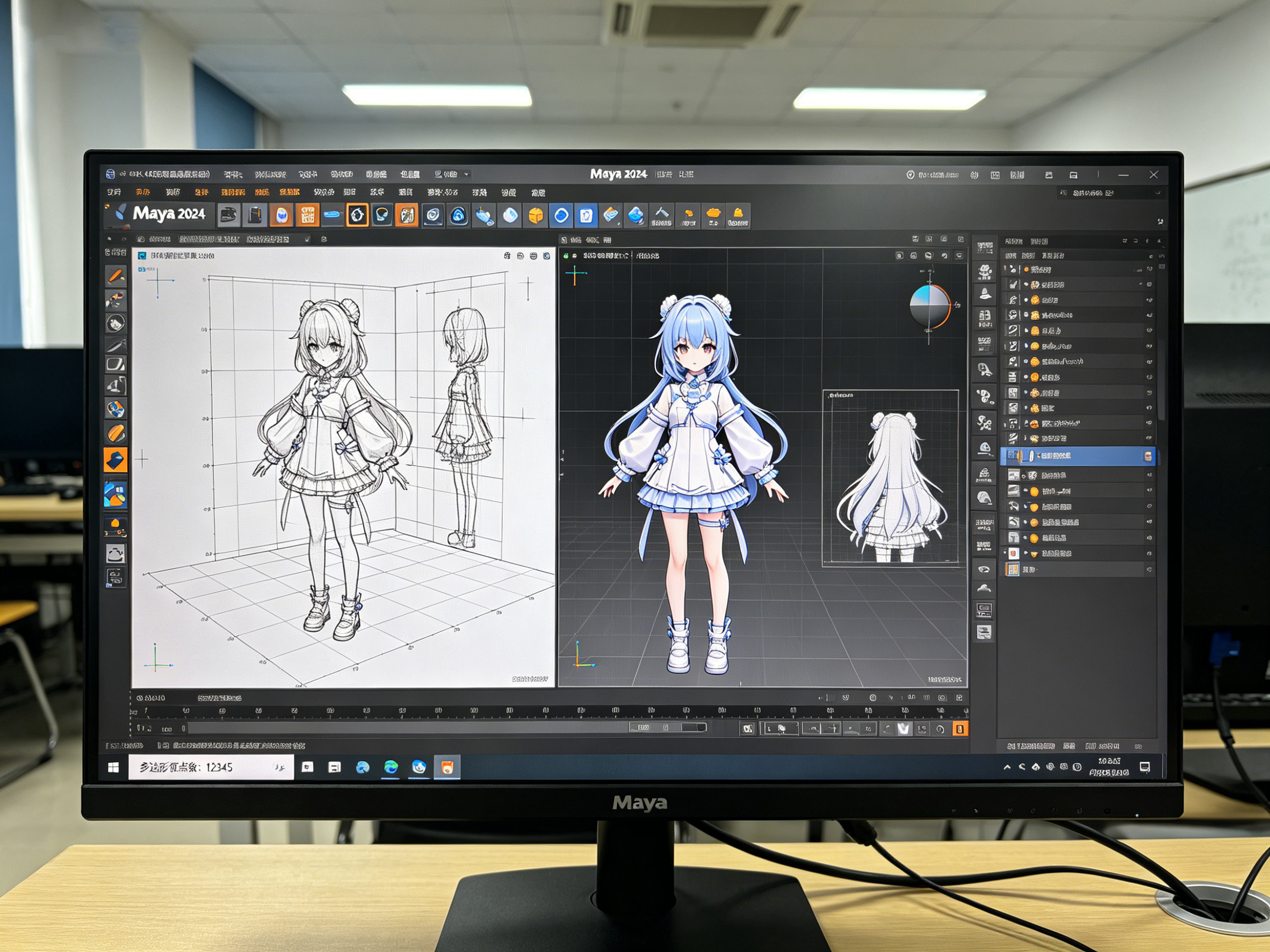The width and height of the screenshot is (1270, 952).
Task: Click the orange basket shelf icon
Action: click(x=712, y=216)
